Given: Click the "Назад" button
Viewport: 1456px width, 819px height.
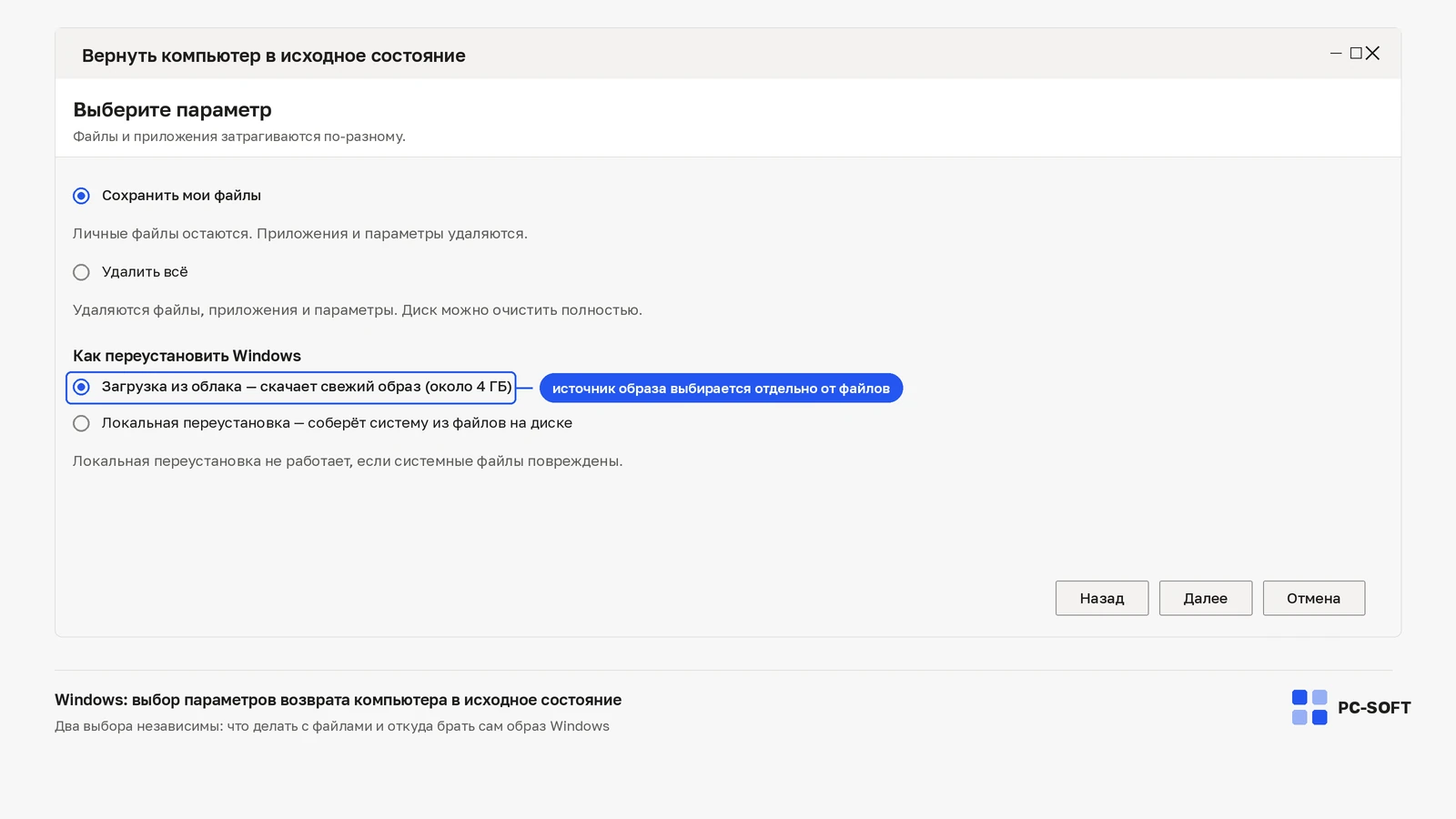Looking at the screenshot, I should 1102,598.
